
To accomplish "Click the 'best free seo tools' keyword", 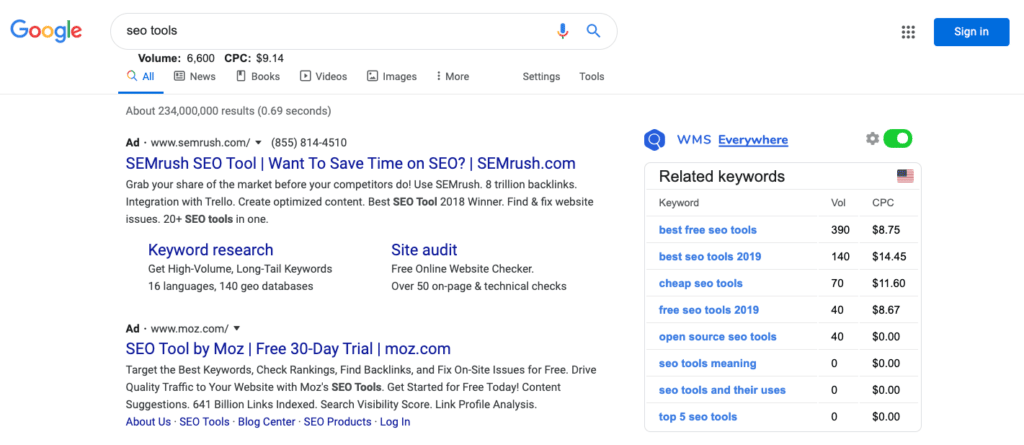I will (x=708, y=230).
